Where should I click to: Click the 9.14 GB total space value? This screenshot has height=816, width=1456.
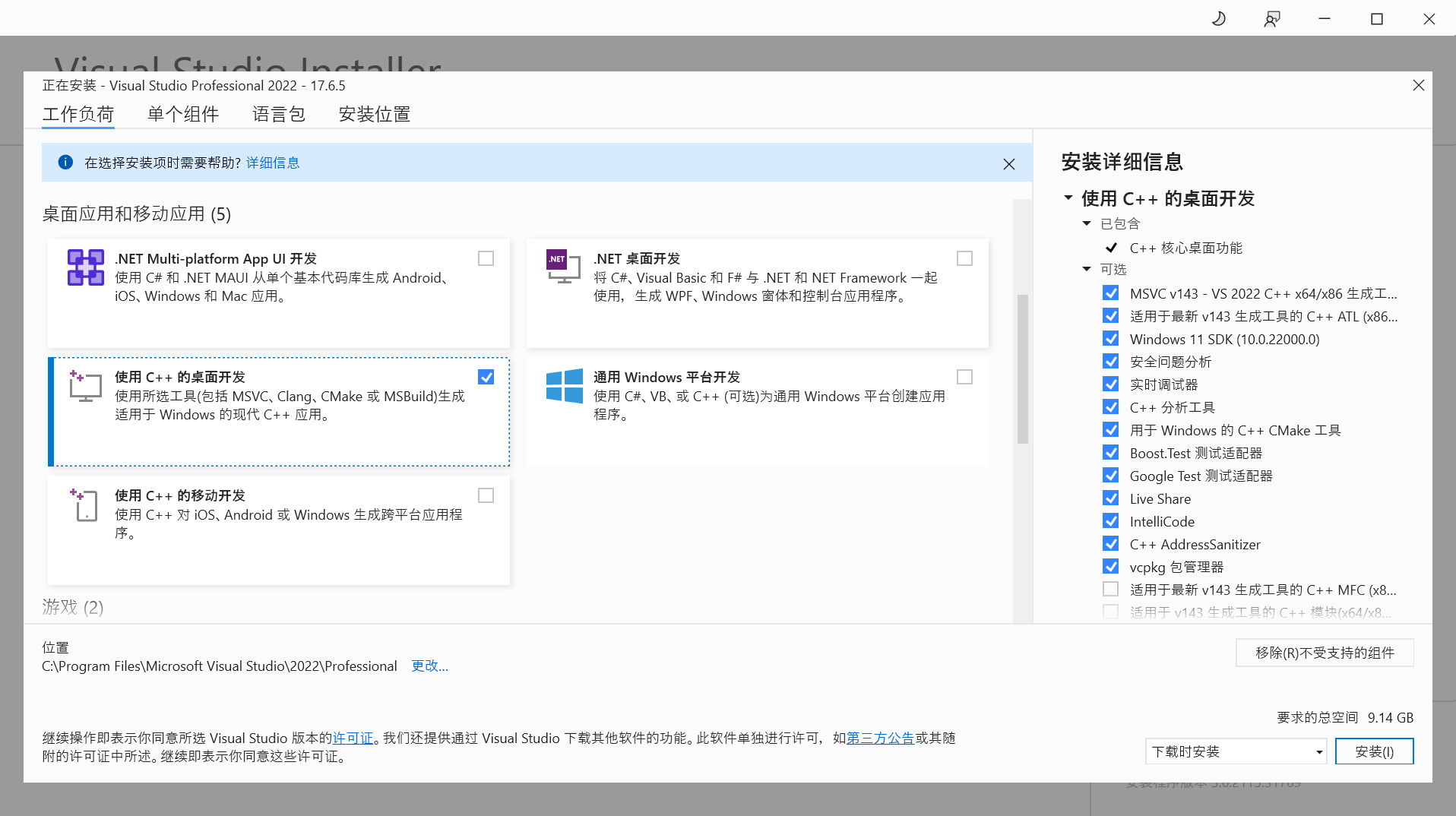(x=1391, y=717)
